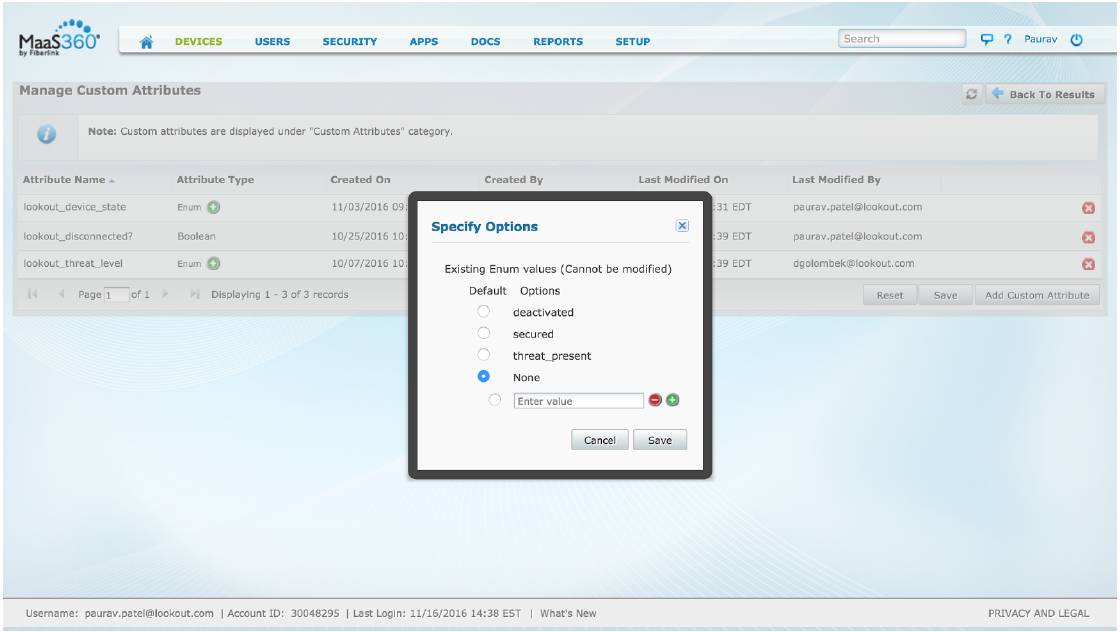This screenshot has height=632, width=1120.
Task: Click the MaaS360 logo
Action: click(x=59, y=39)
